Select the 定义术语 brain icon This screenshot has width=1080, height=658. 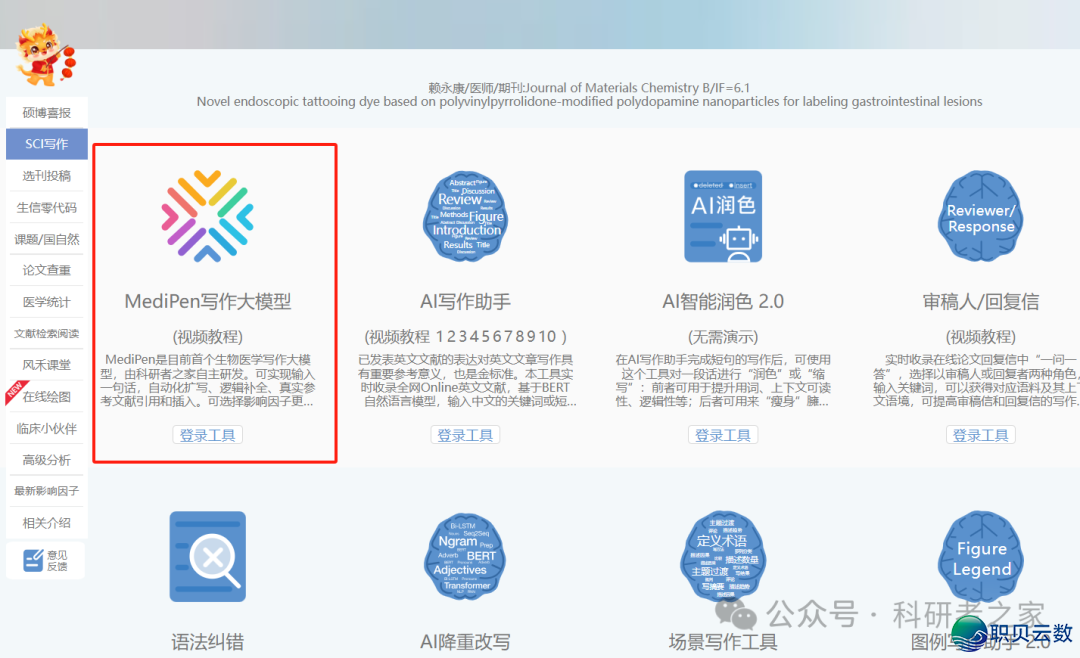click(723, 557)
